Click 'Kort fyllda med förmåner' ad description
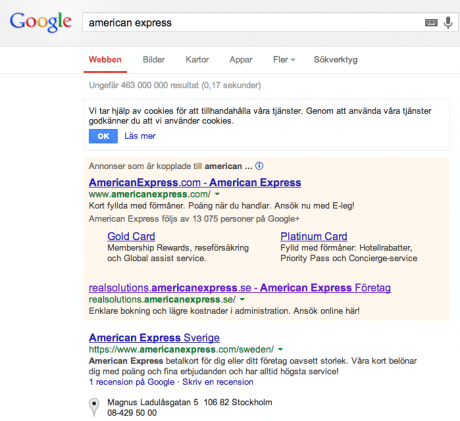 [221, 206]
